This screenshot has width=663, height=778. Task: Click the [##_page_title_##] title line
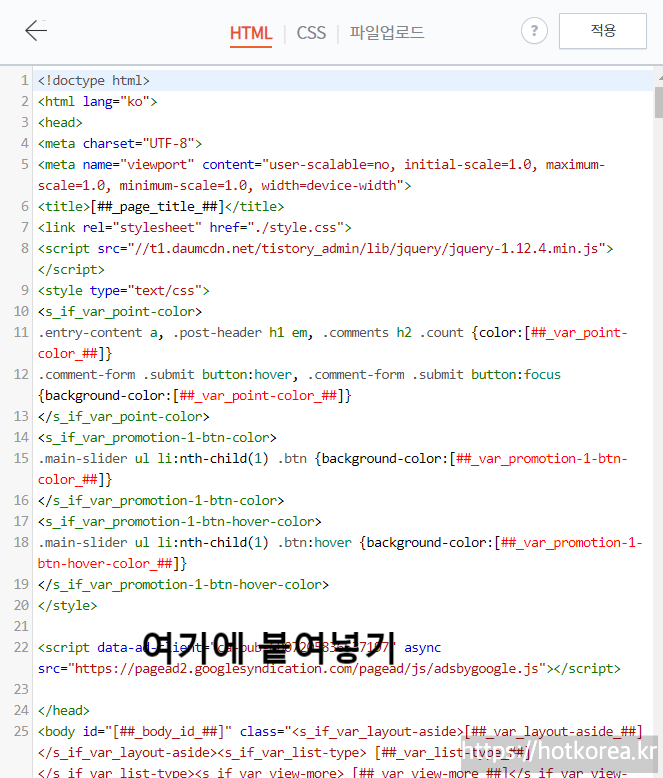click(x=161, y=206)
